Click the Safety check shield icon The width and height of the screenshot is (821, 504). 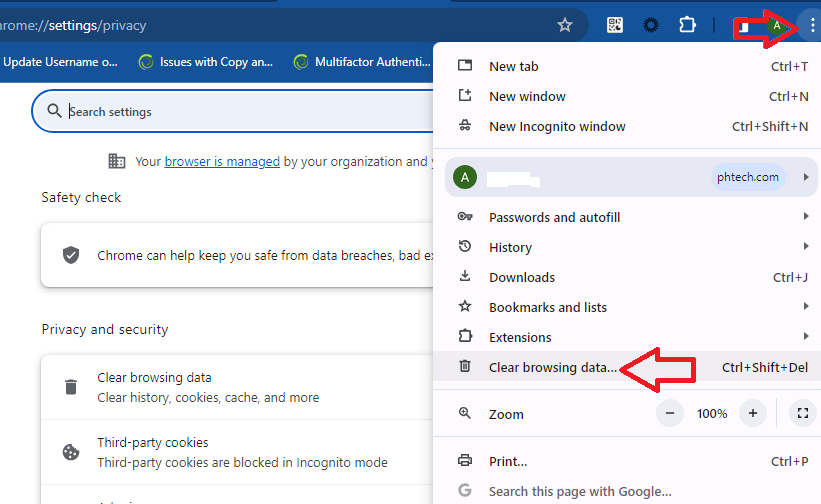pos(71,255)
